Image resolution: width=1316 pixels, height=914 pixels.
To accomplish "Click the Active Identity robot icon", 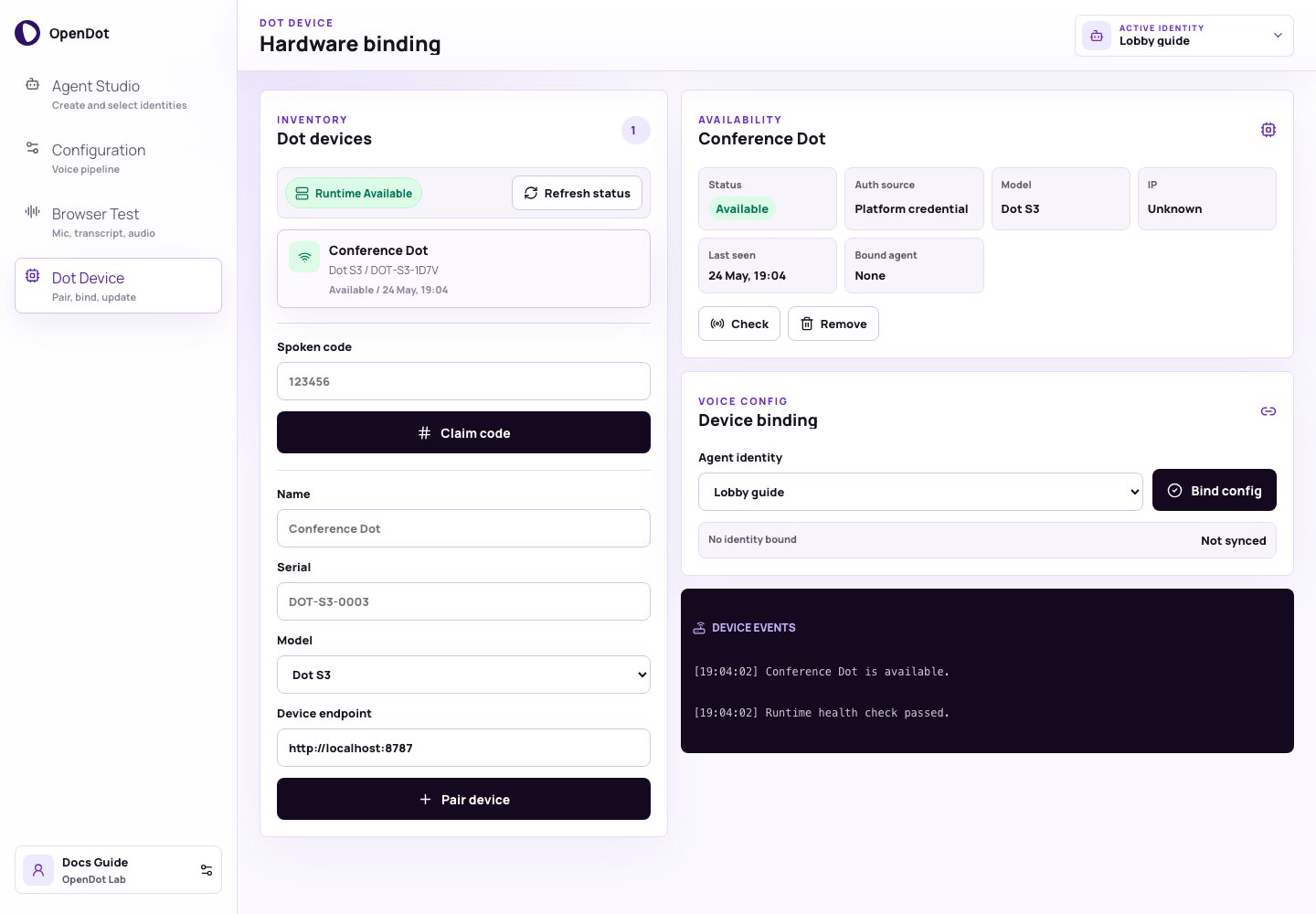I will [x=1097, y=36].
